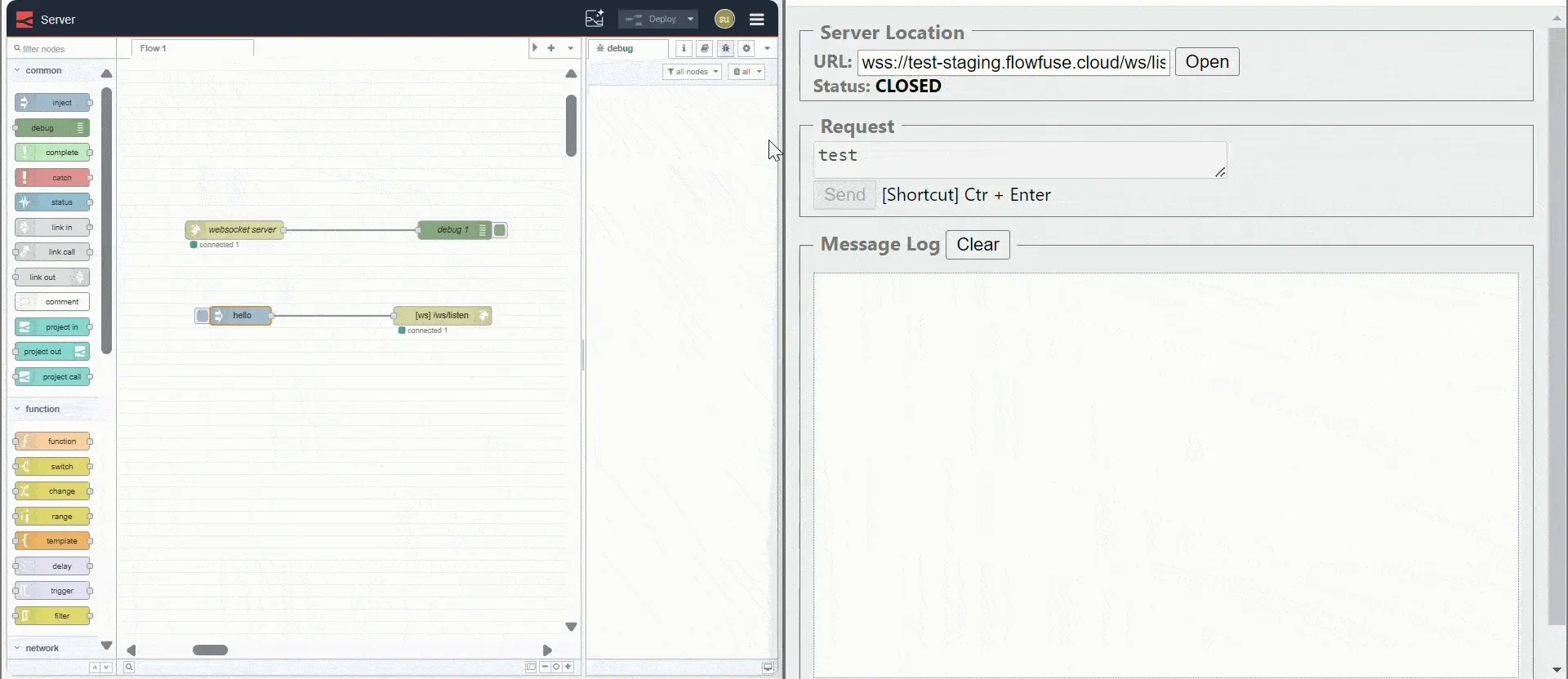Screen dimensions: 1568x679
Task: Focus the websocket URL field
Action: (1013, 62)
